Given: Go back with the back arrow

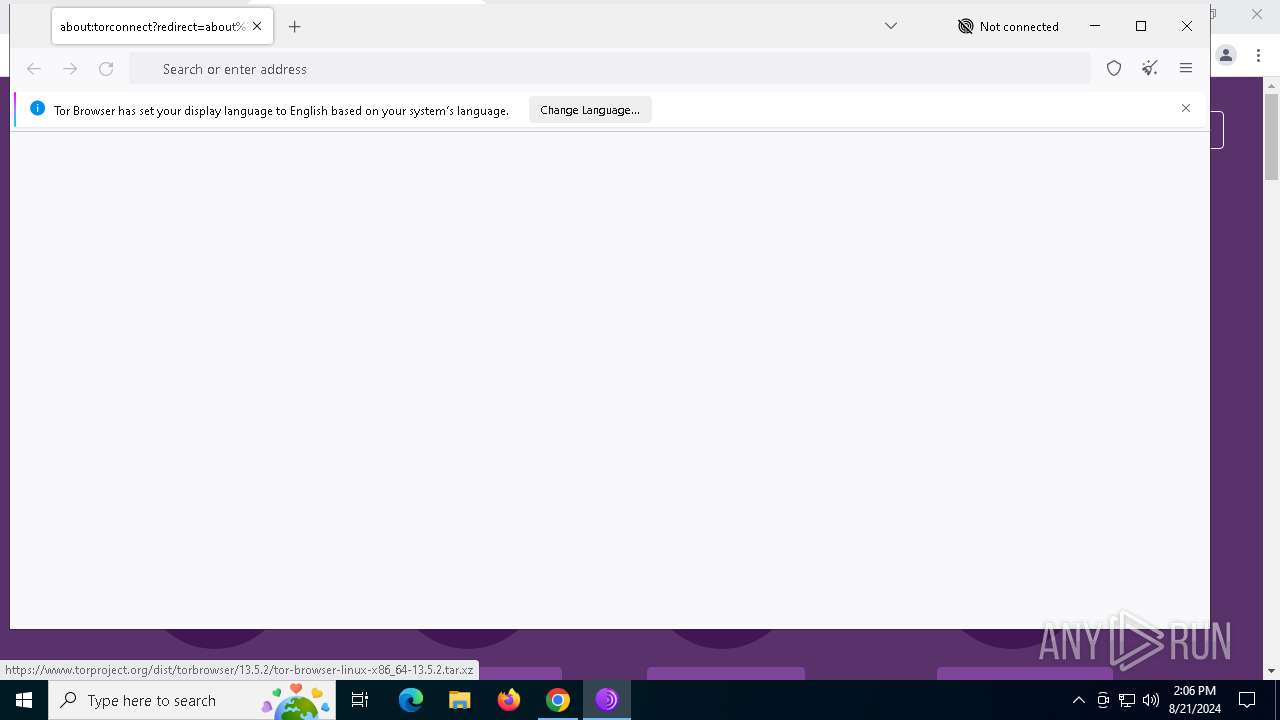Looking at the screenshot, I should 34,69.
